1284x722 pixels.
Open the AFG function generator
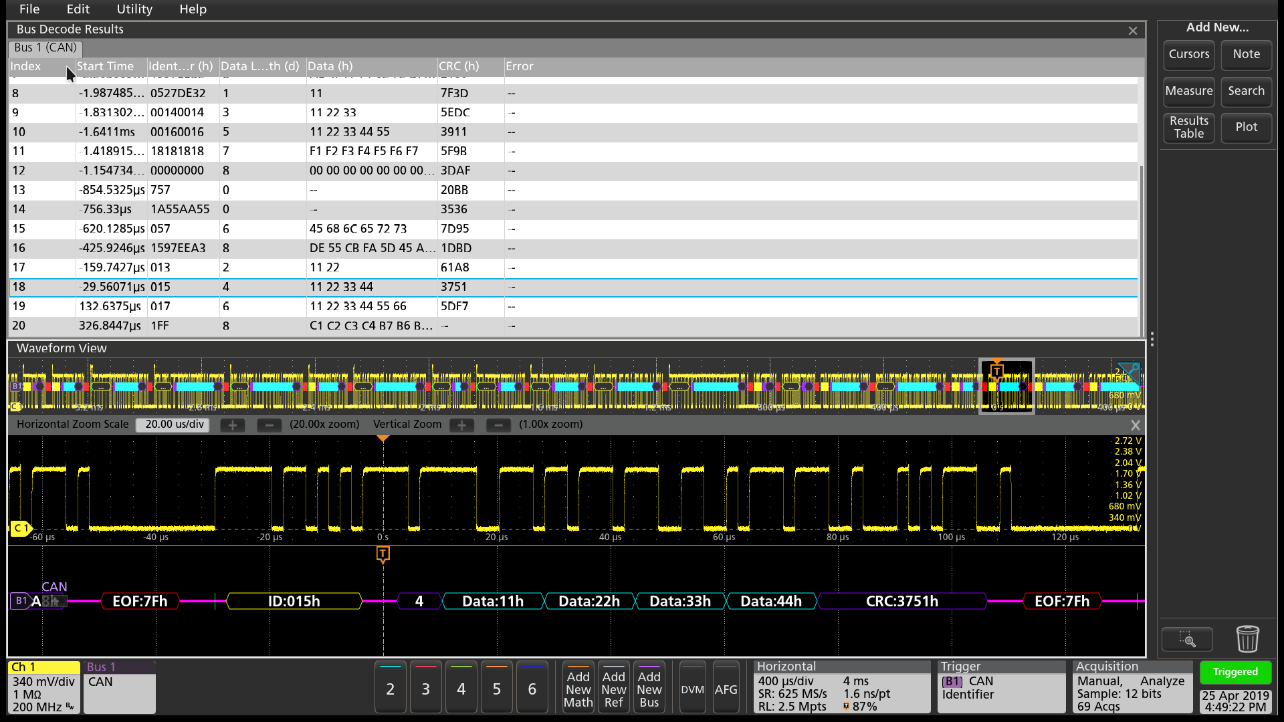click(x=726, y=687)
